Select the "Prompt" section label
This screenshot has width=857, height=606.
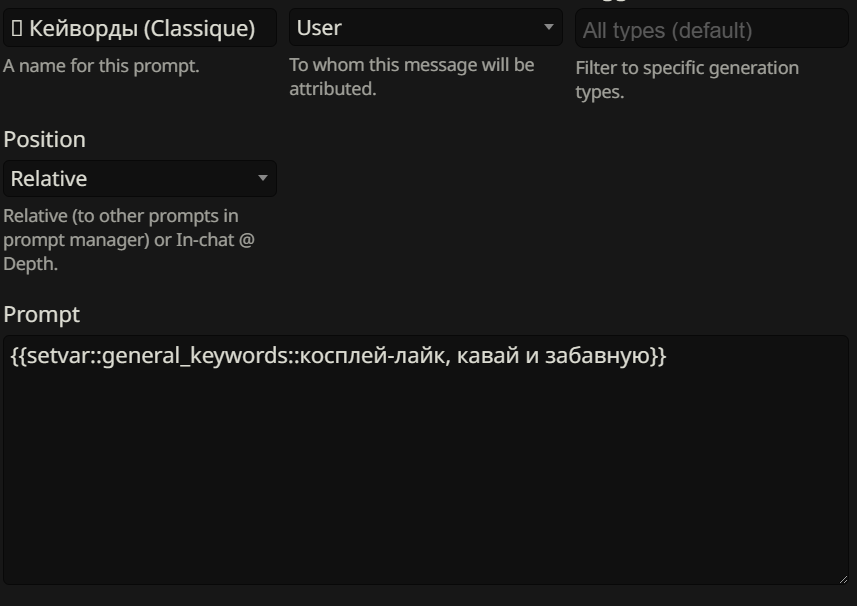42,314
